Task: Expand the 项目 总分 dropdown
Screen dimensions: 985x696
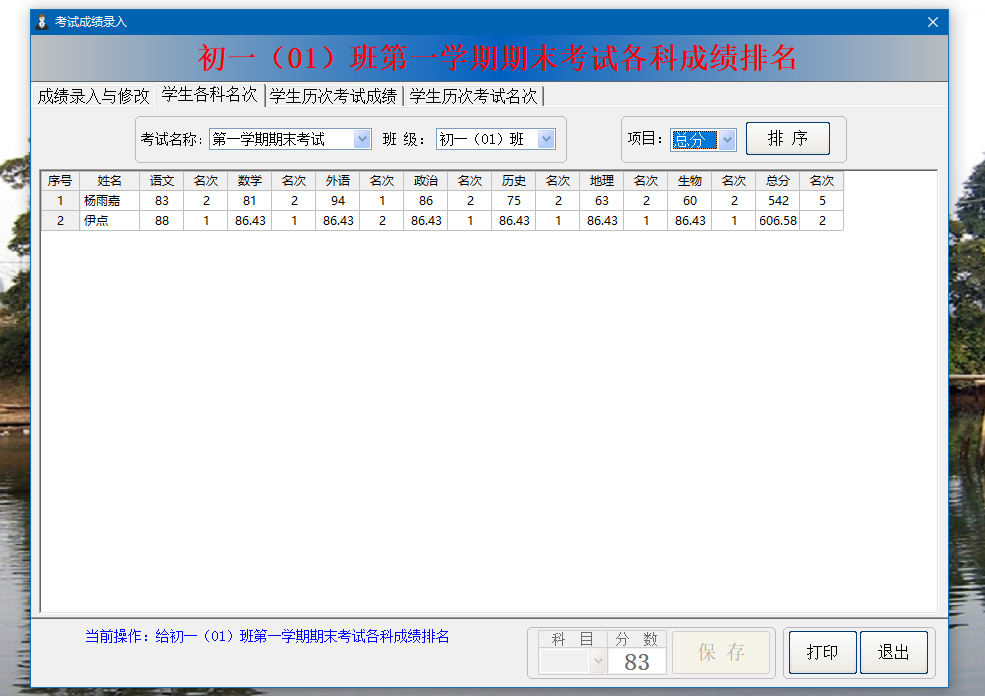Action: [x=727, y=140]
